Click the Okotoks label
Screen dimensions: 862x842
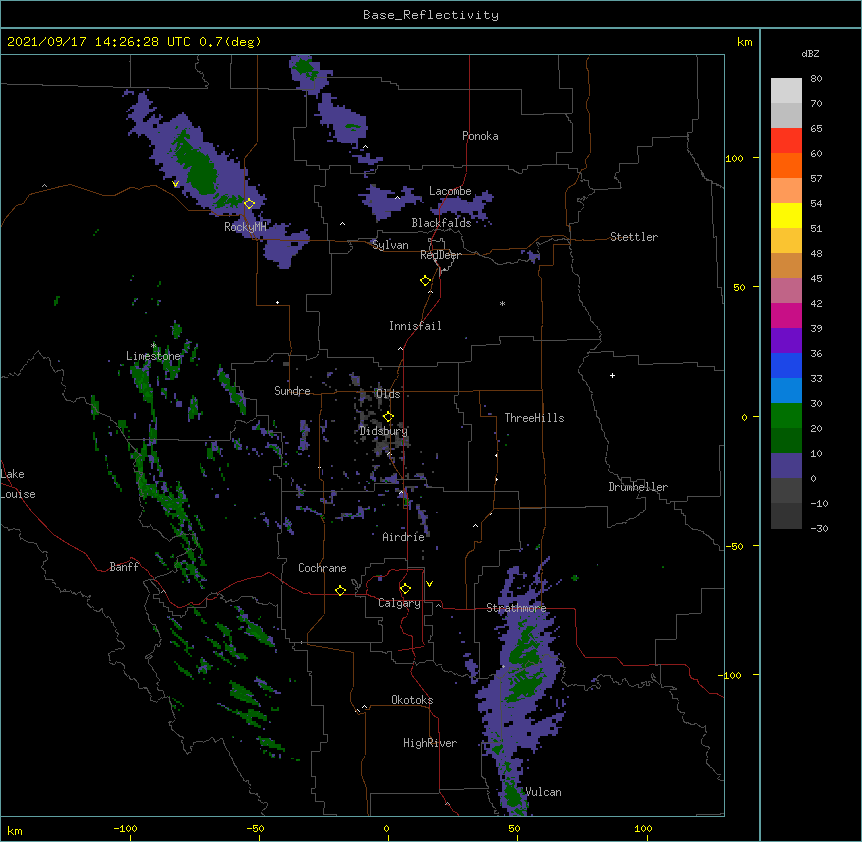(x=412, y=700)
